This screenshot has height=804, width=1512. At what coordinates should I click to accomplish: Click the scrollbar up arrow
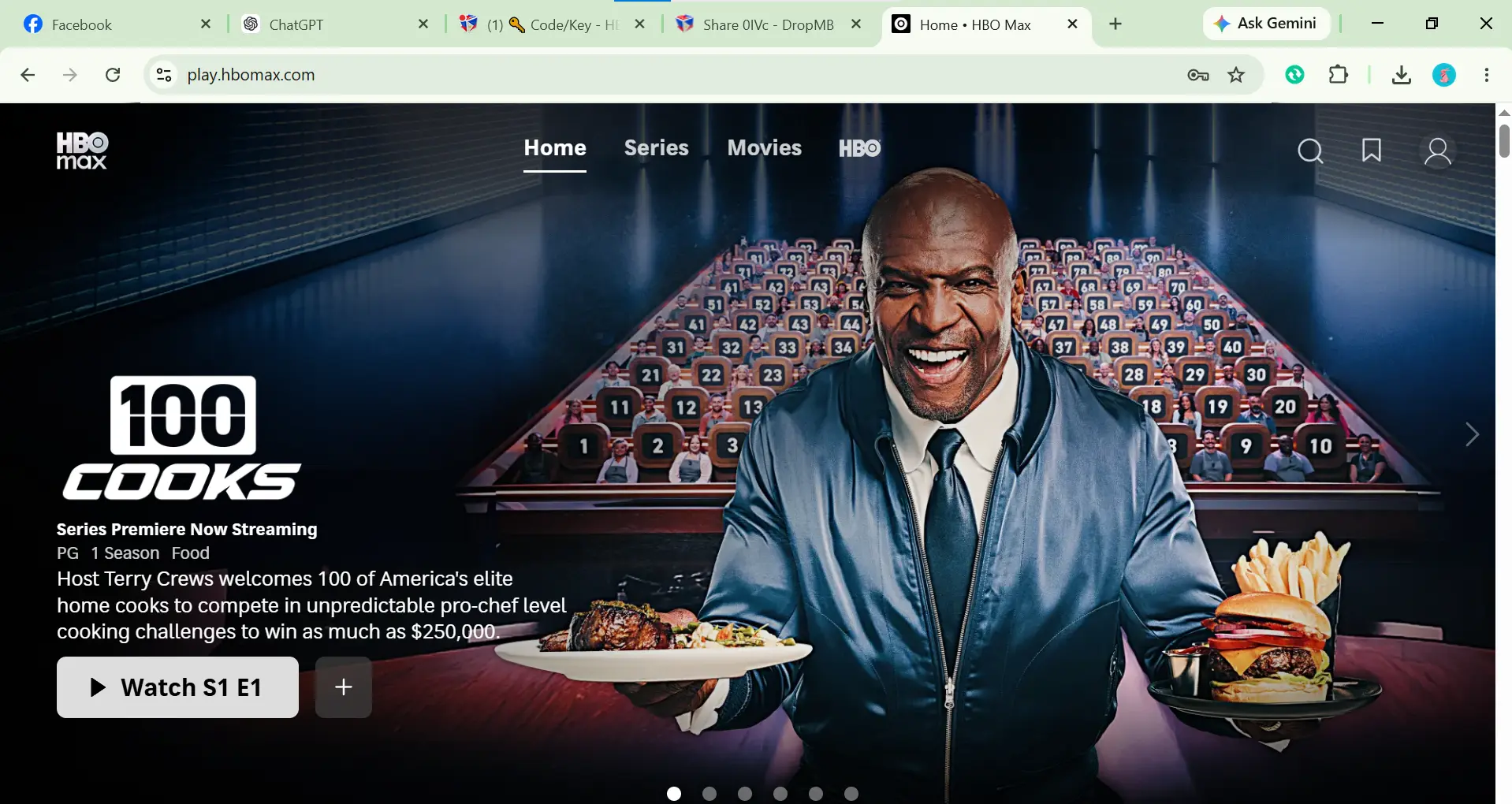tap(1504, 113)
